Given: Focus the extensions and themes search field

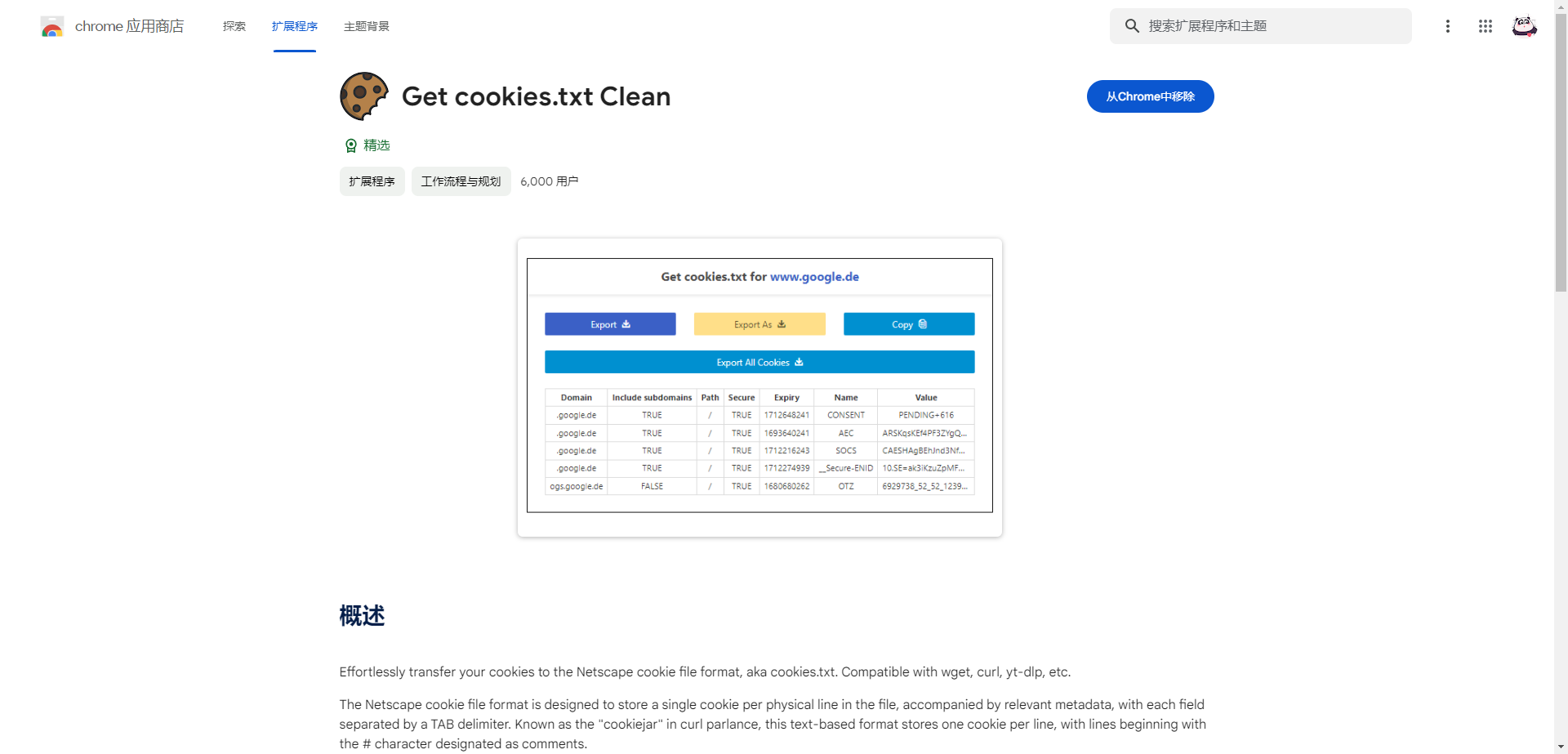Looking at the screenshot, I should 1274,26.
